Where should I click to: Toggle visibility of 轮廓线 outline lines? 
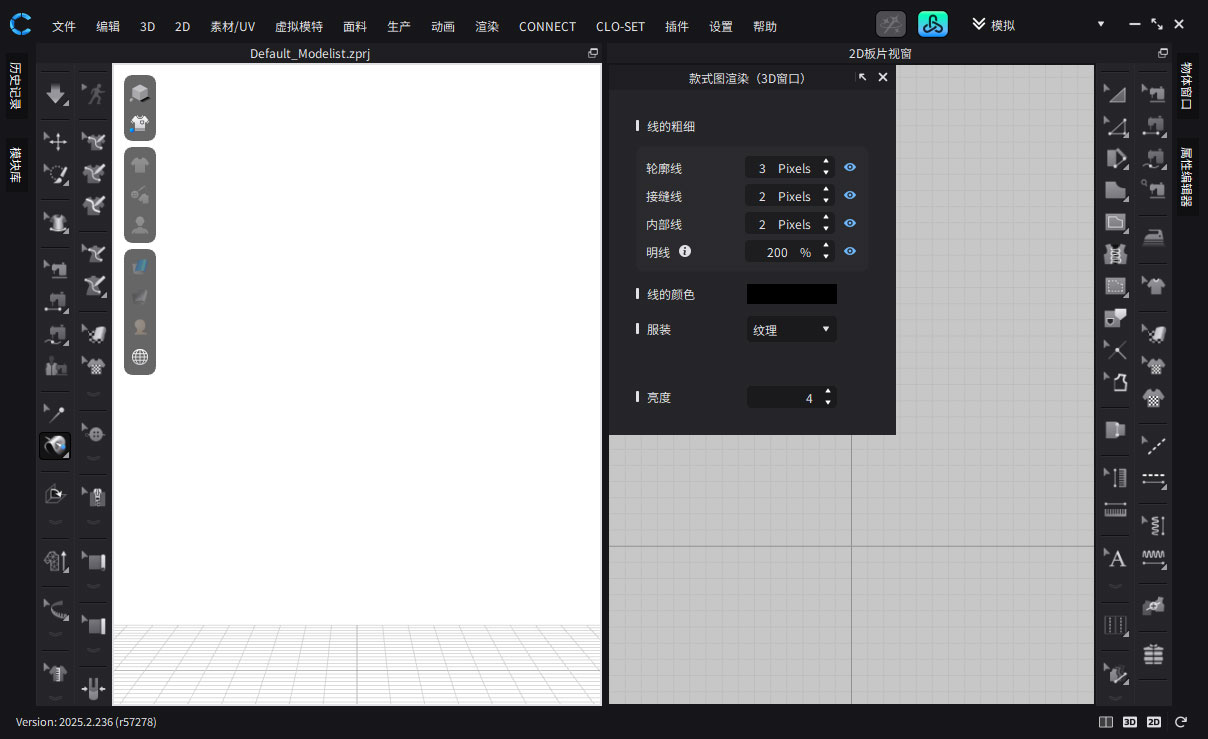pos(849,168)
